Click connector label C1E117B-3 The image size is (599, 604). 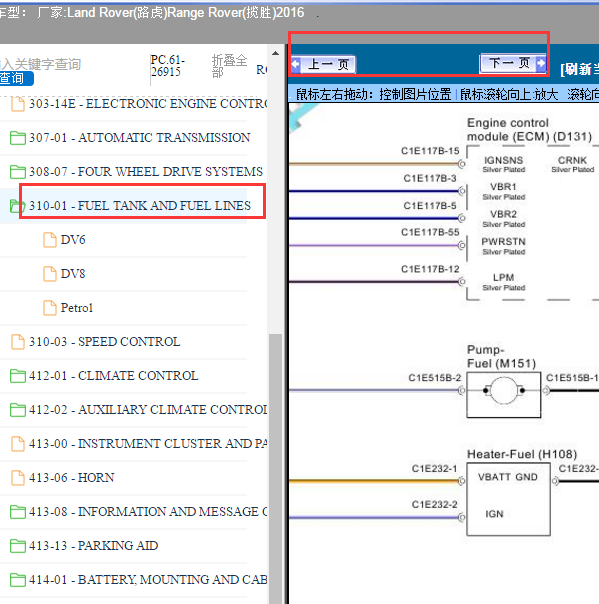[430, 178]
